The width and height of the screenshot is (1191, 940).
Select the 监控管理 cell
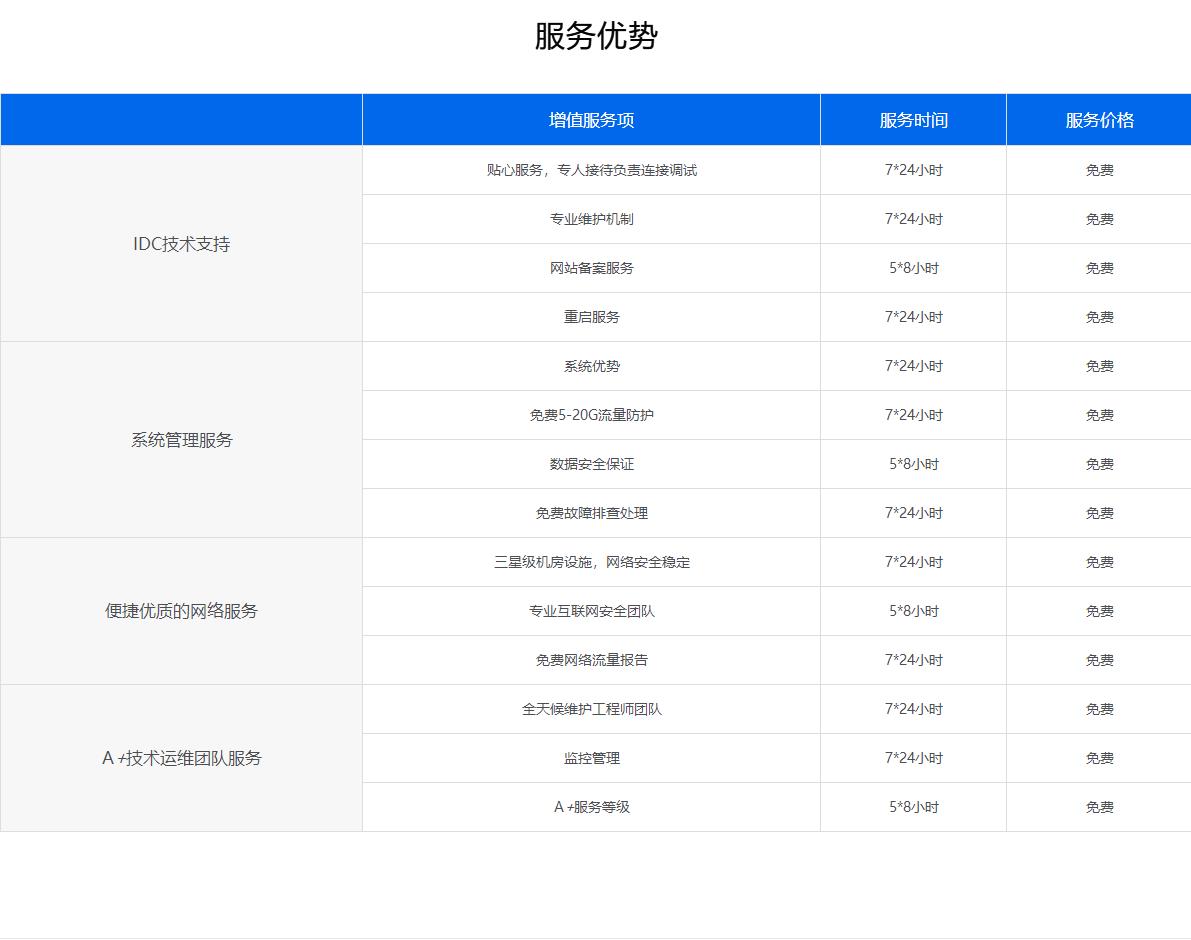591,758
